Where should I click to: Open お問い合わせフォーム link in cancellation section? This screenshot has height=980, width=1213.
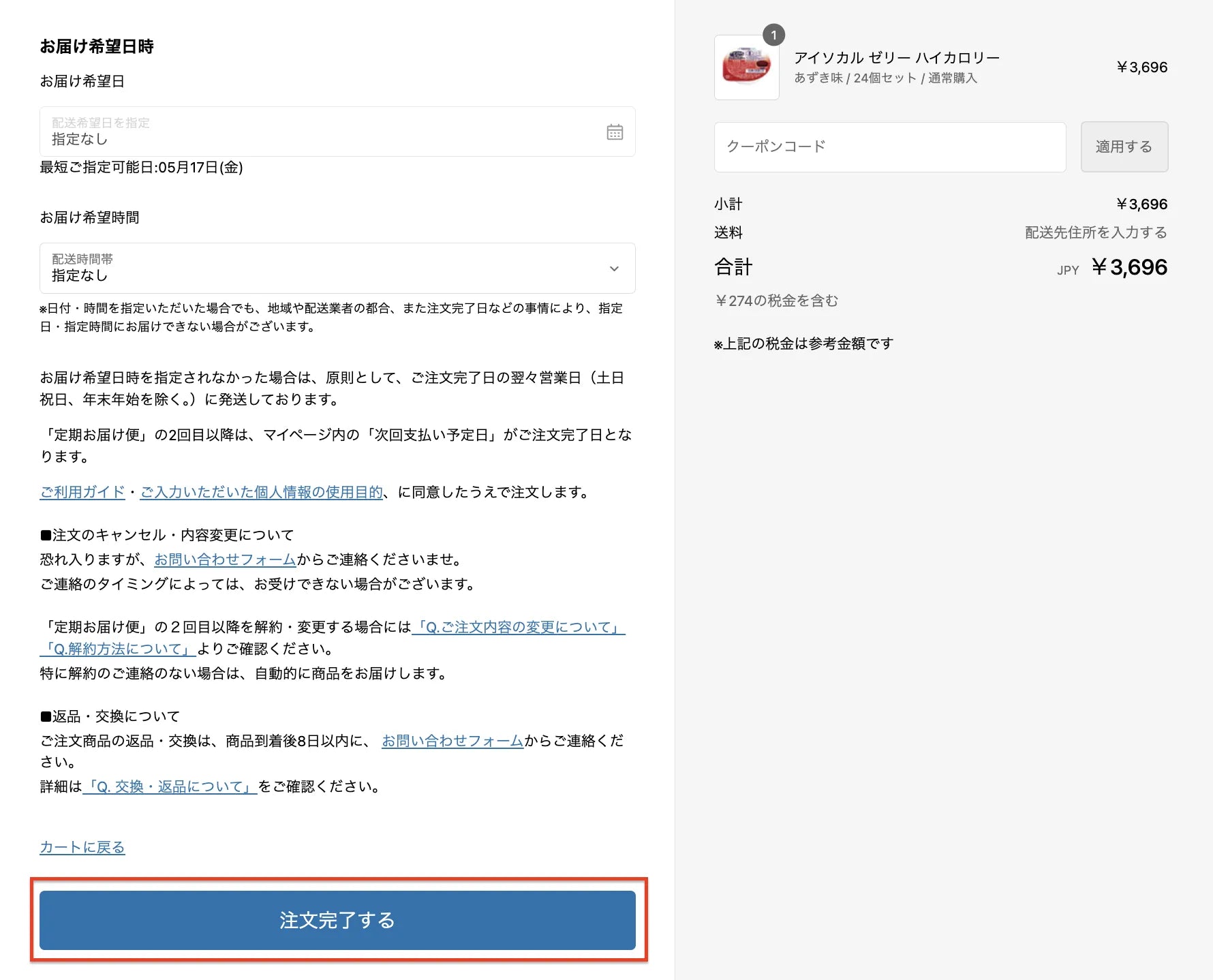(225, 560)
